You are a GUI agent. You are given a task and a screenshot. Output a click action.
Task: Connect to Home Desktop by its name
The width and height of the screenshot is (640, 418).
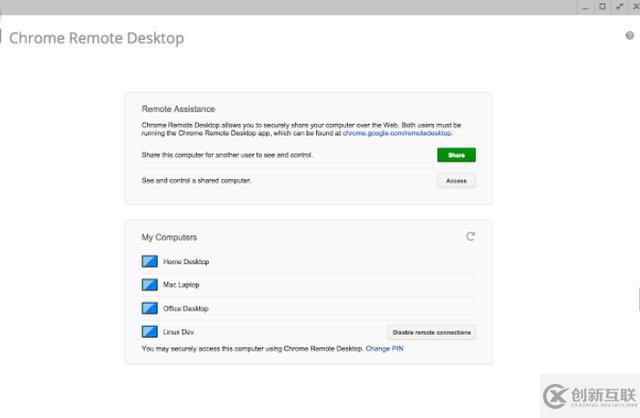[186, 261]
